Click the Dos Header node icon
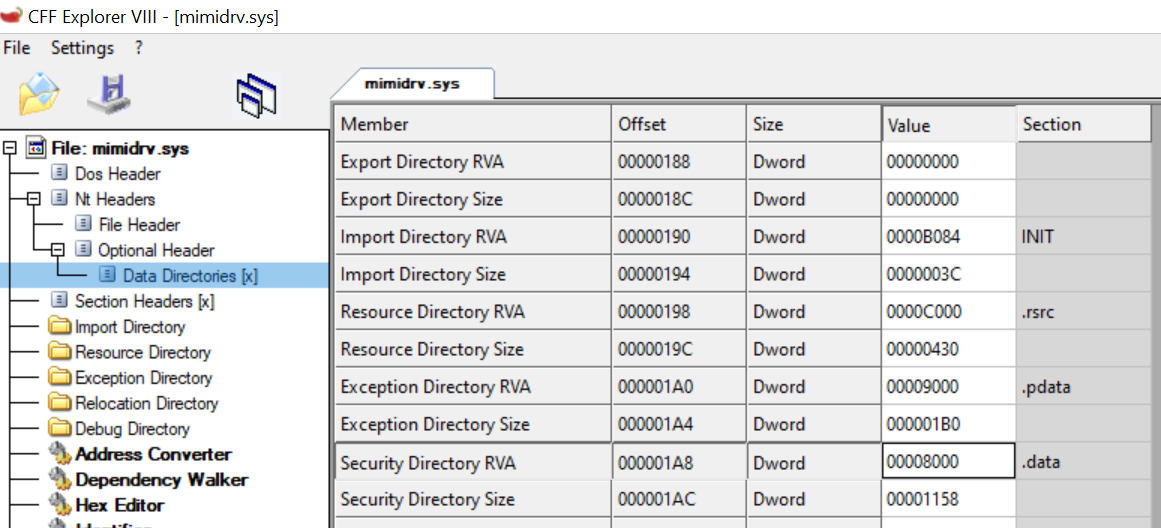 59,173
